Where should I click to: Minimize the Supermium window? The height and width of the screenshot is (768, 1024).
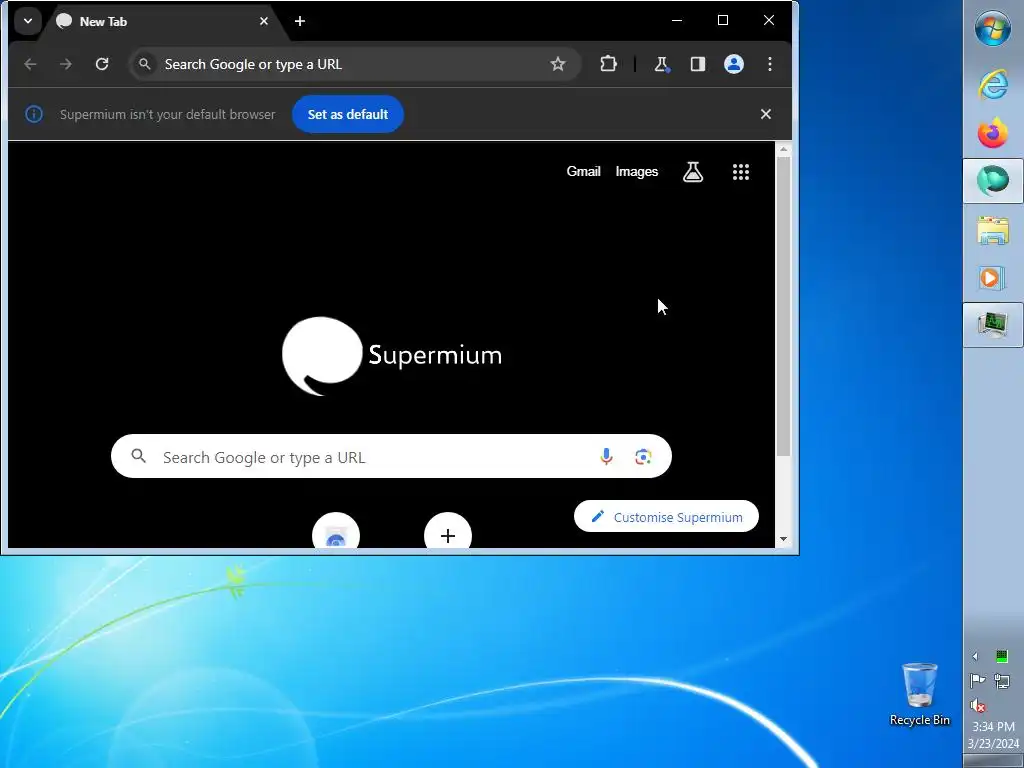(x=677, y=20)
